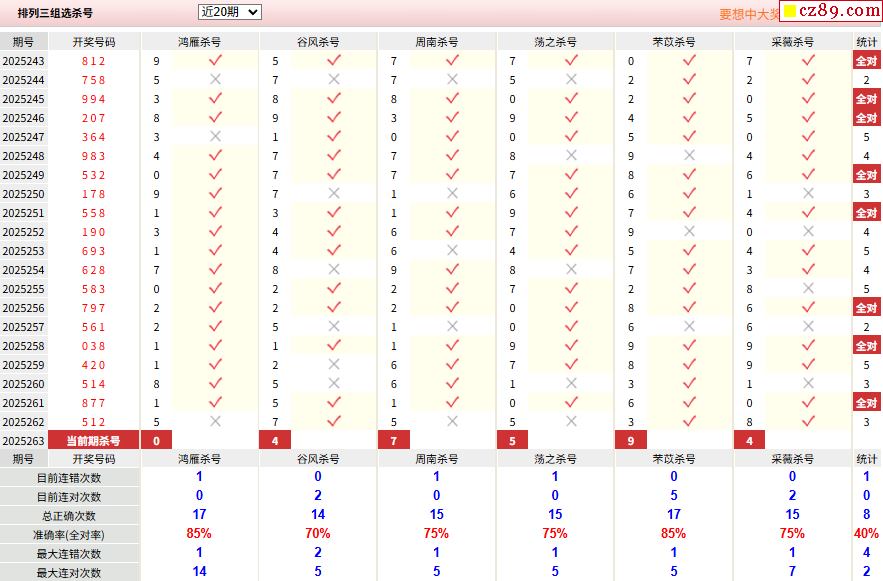Click winning number 797 in row 2025256

coord(93,308)
